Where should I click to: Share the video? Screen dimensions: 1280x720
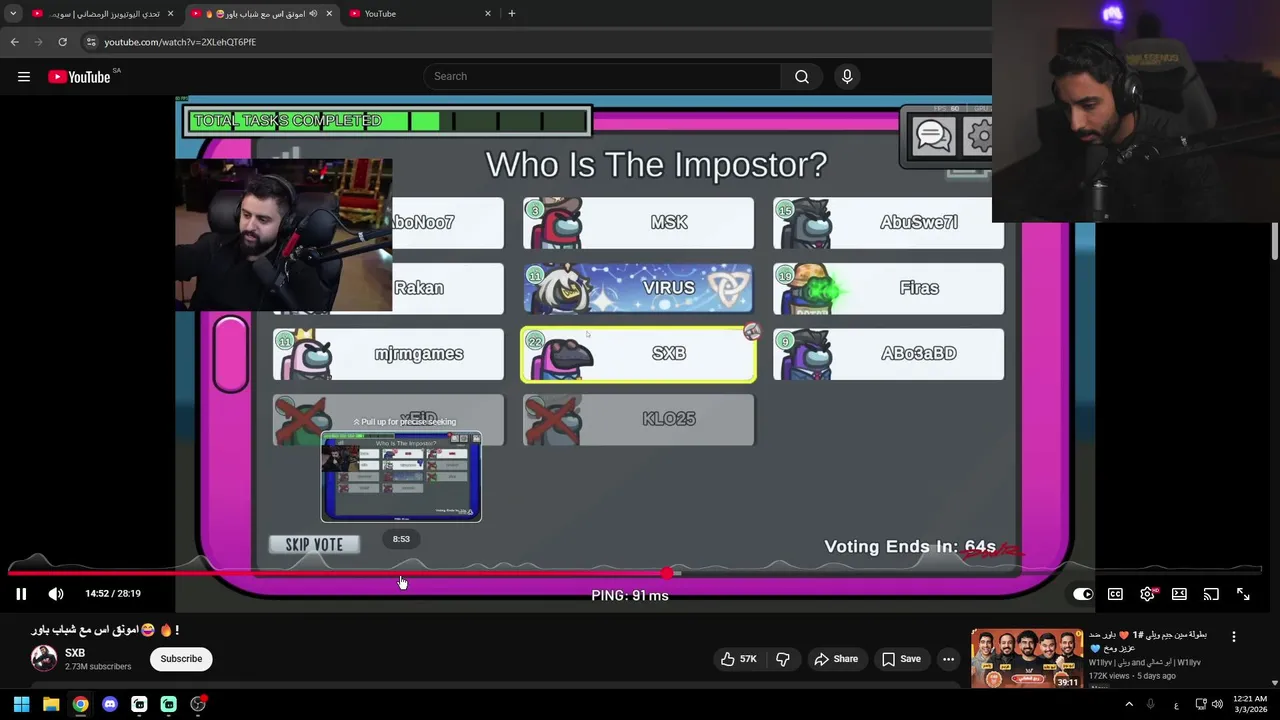[836, 659]
